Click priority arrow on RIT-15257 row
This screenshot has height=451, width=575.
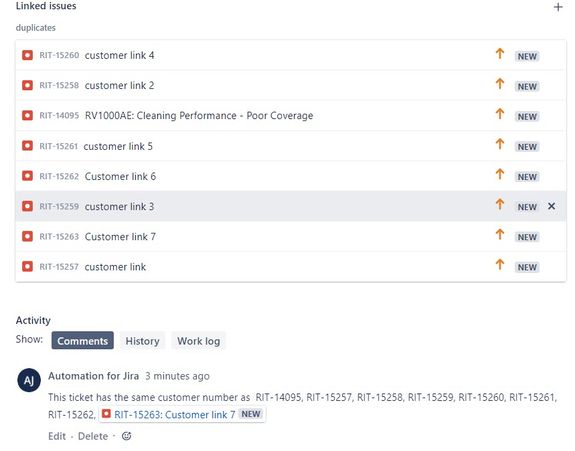tap(500, 264)
